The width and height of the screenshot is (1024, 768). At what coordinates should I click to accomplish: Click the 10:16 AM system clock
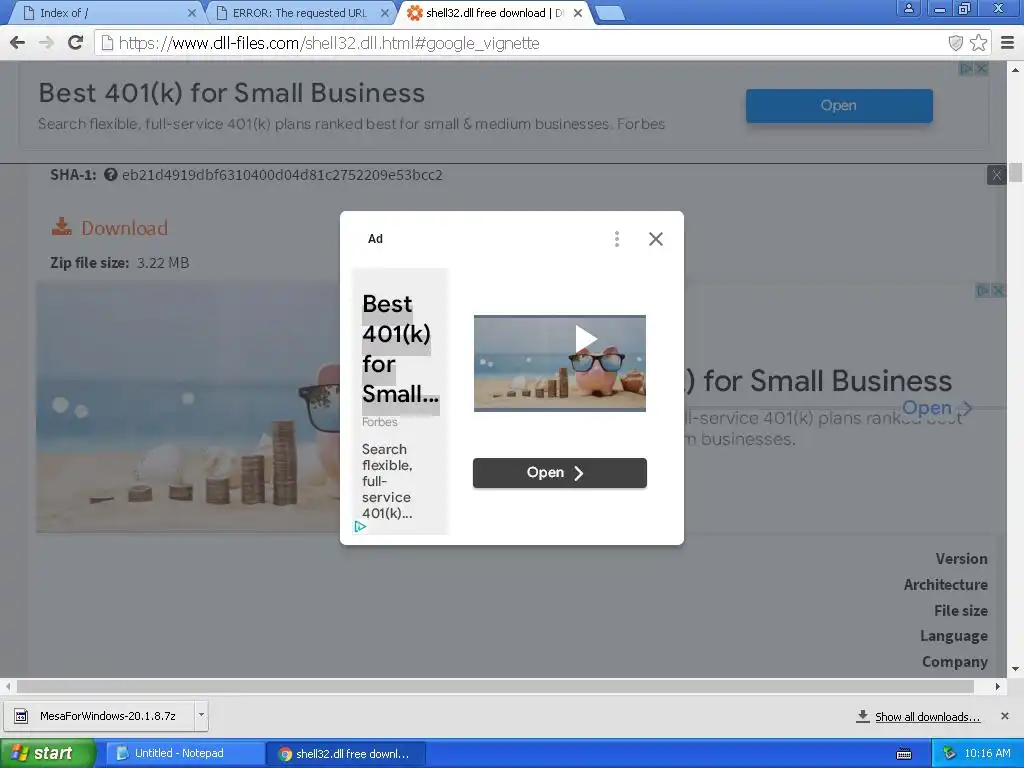tap(987, 754)
